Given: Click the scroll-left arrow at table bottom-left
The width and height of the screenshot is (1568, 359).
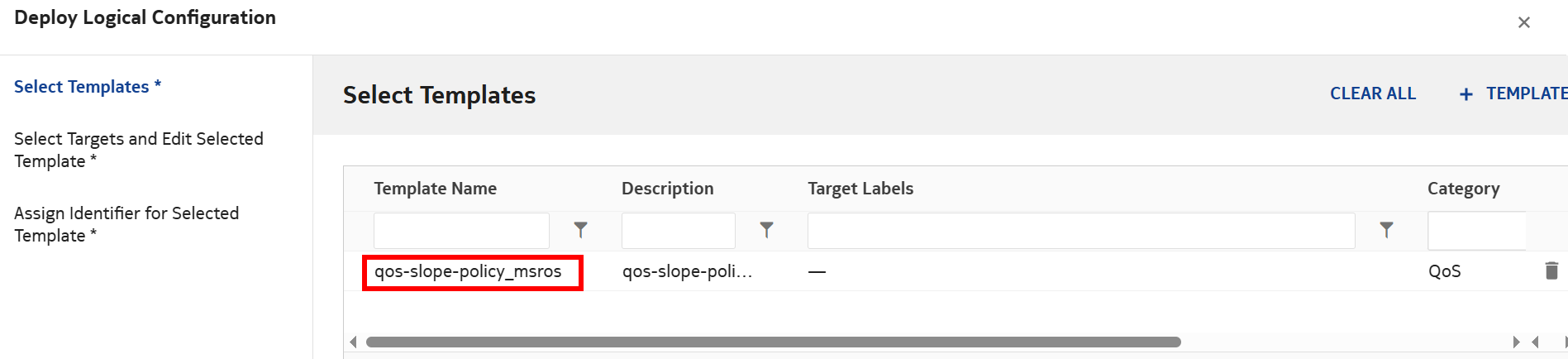Looking at the screenshot, I should (354, 342).
